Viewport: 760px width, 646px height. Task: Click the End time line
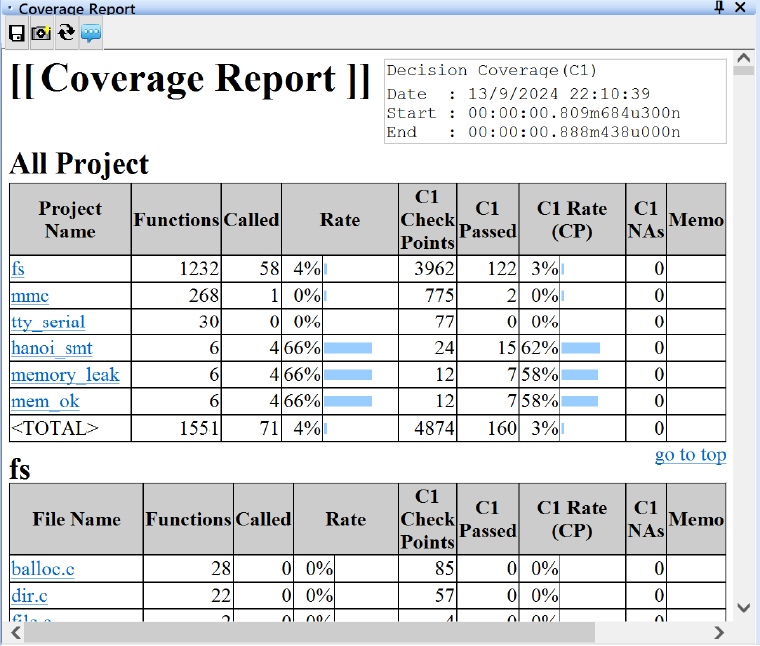click(x=534, y=132)
